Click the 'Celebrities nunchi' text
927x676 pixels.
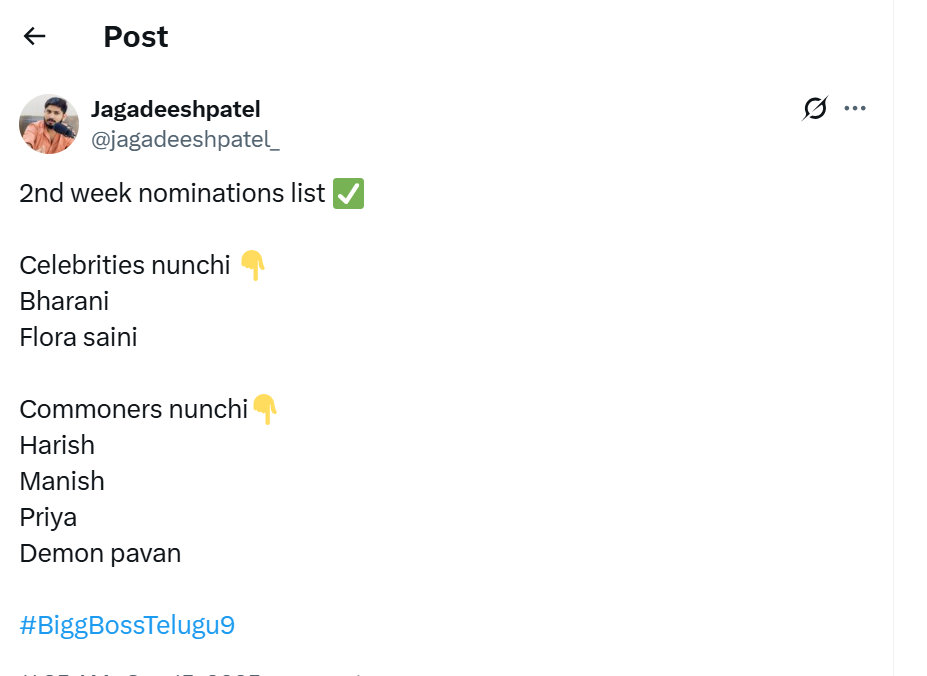pyautogui.click(x=125, y=265)
